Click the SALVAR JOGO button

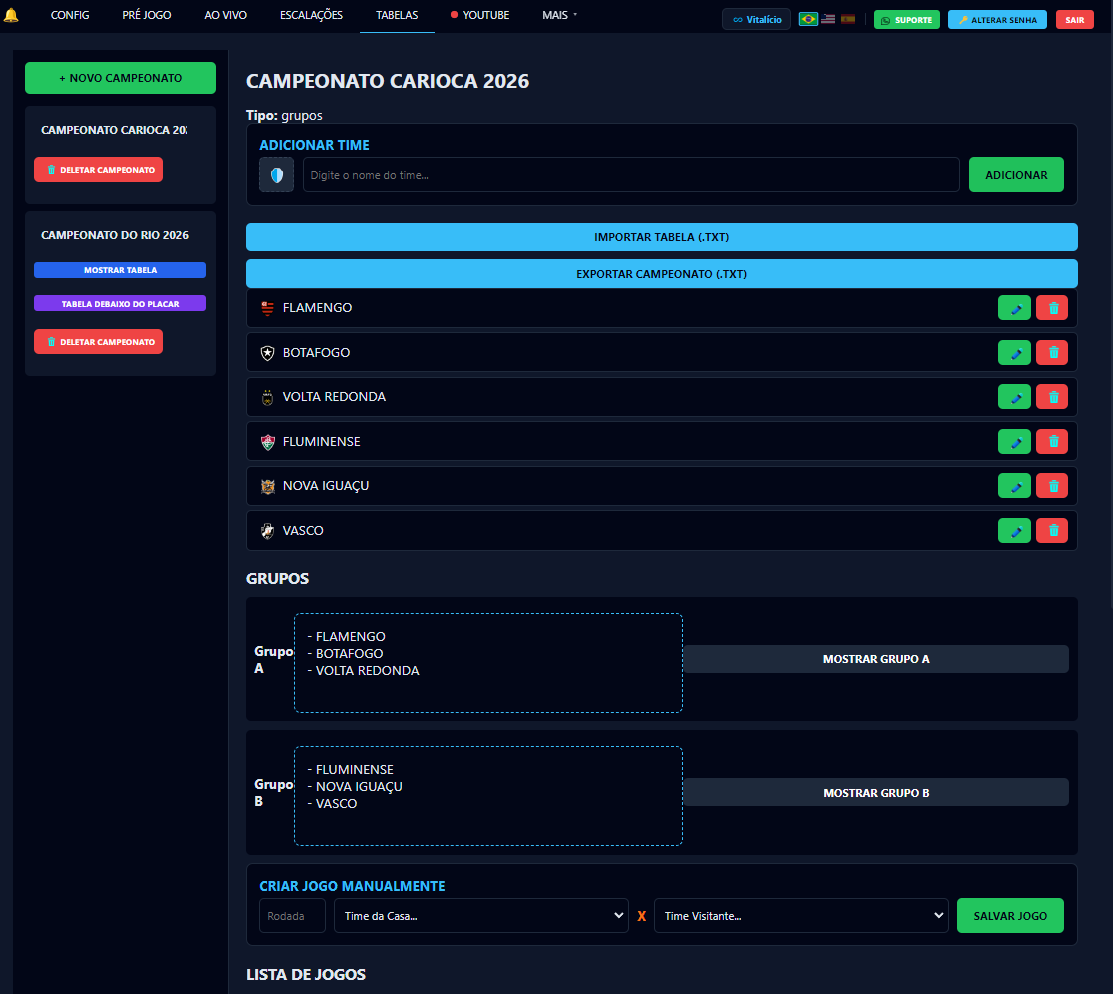coord(1010,915)
